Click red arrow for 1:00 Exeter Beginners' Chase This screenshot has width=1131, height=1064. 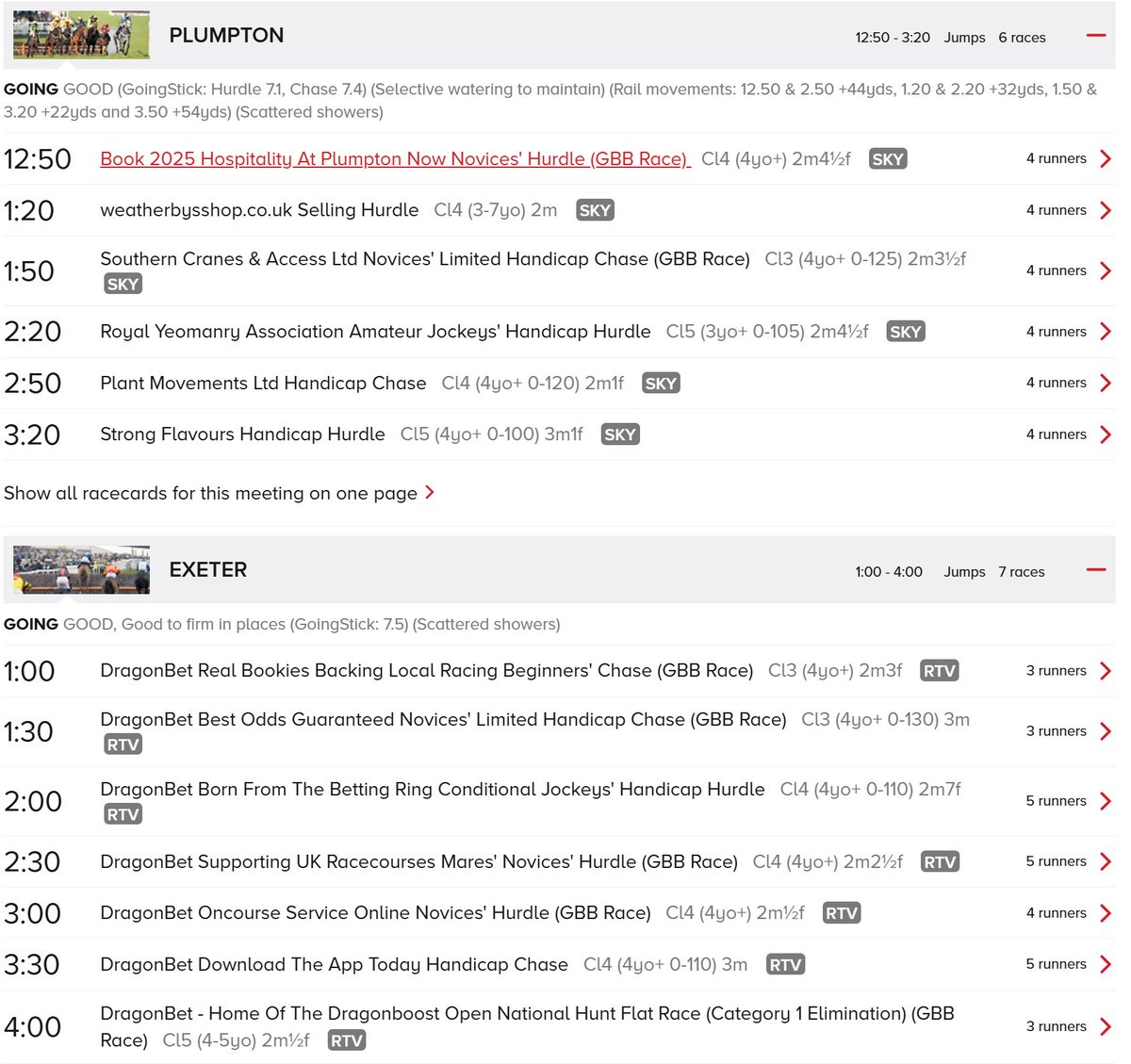(1106, 671)
